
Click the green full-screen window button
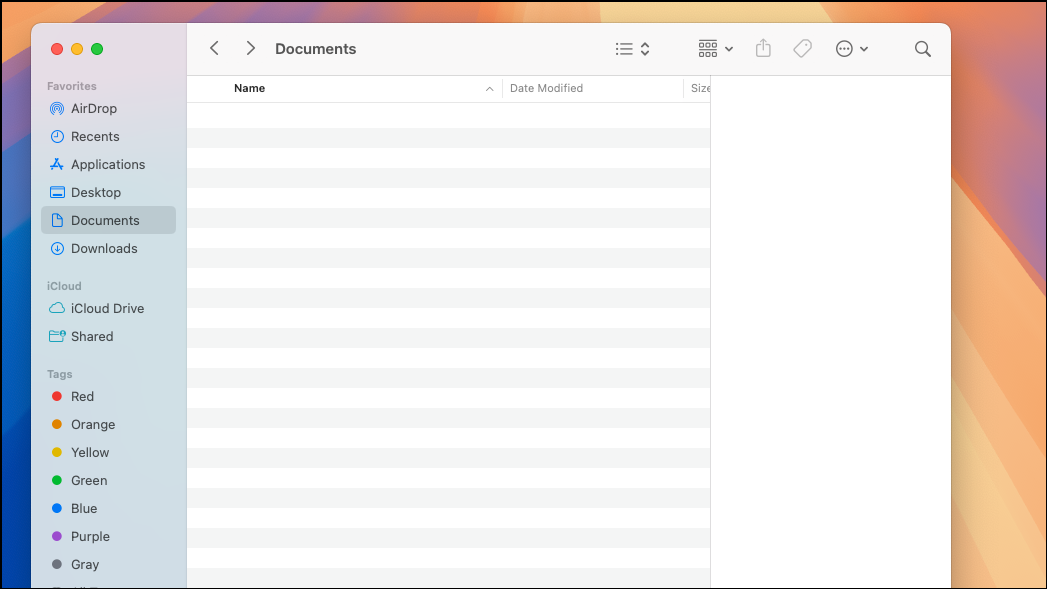[97, 49]
